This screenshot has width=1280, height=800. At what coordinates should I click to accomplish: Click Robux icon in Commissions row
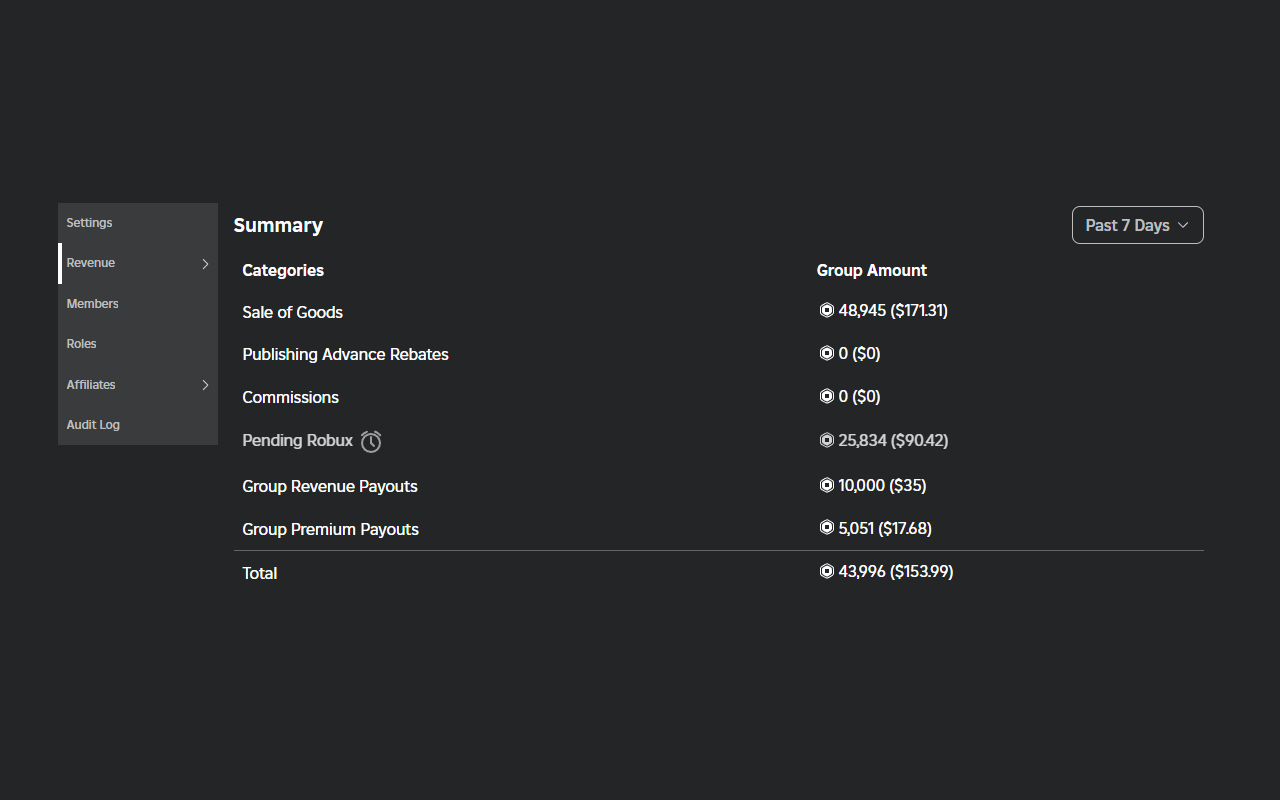point(826,396)
